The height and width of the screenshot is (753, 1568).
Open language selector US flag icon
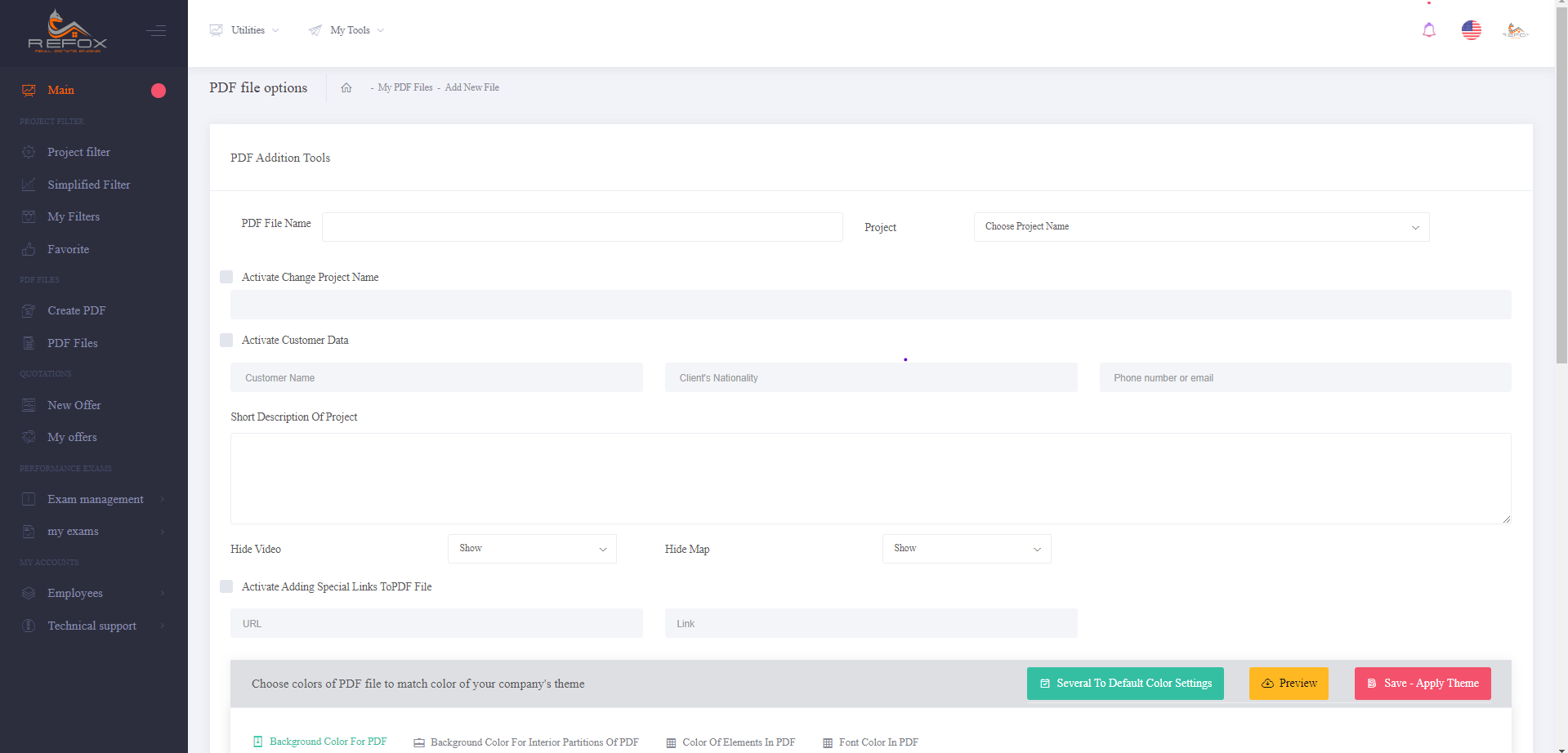[x=1471, y=30]
